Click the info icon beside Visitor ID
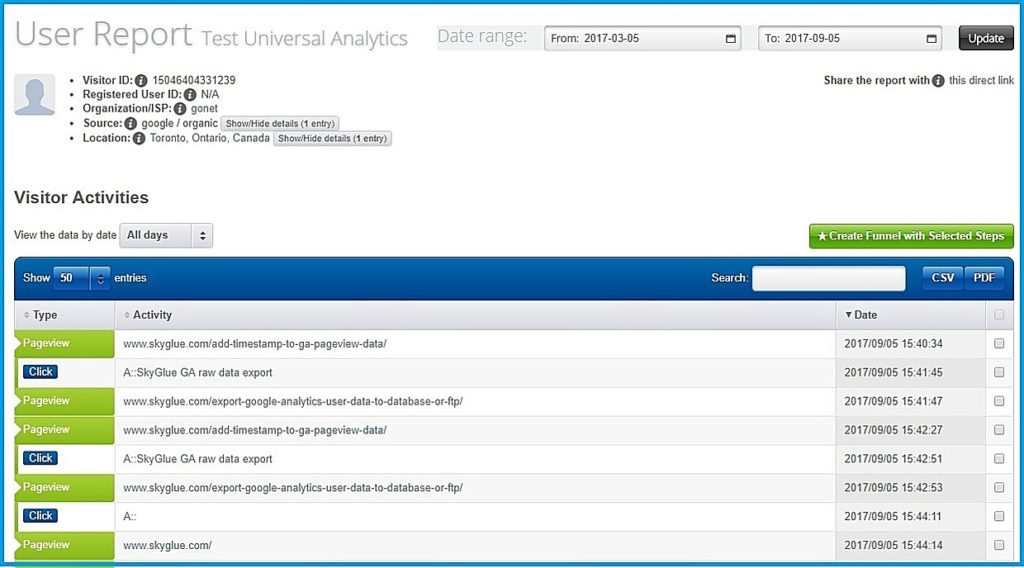This screenshot has width=1024, height=568. pos(141,80)
